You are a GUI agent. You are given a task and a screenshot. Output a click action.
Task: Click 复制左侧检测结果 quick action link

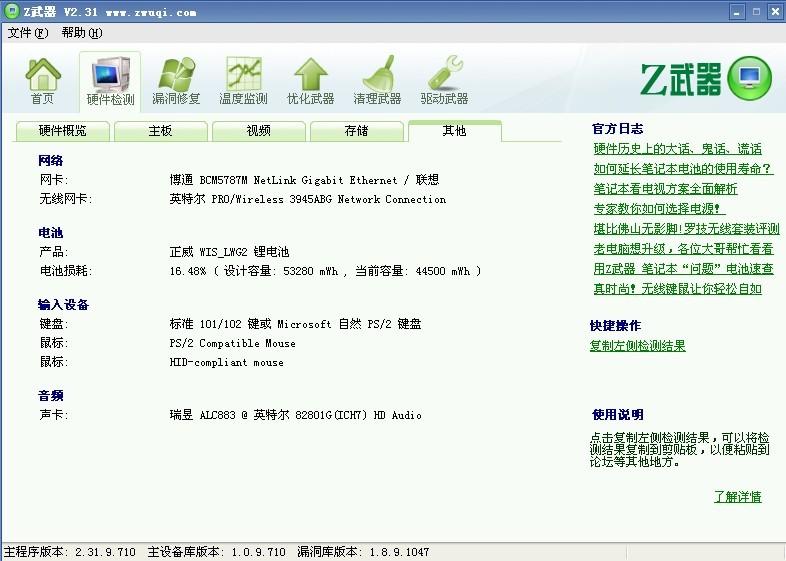(x=637, y=346)
